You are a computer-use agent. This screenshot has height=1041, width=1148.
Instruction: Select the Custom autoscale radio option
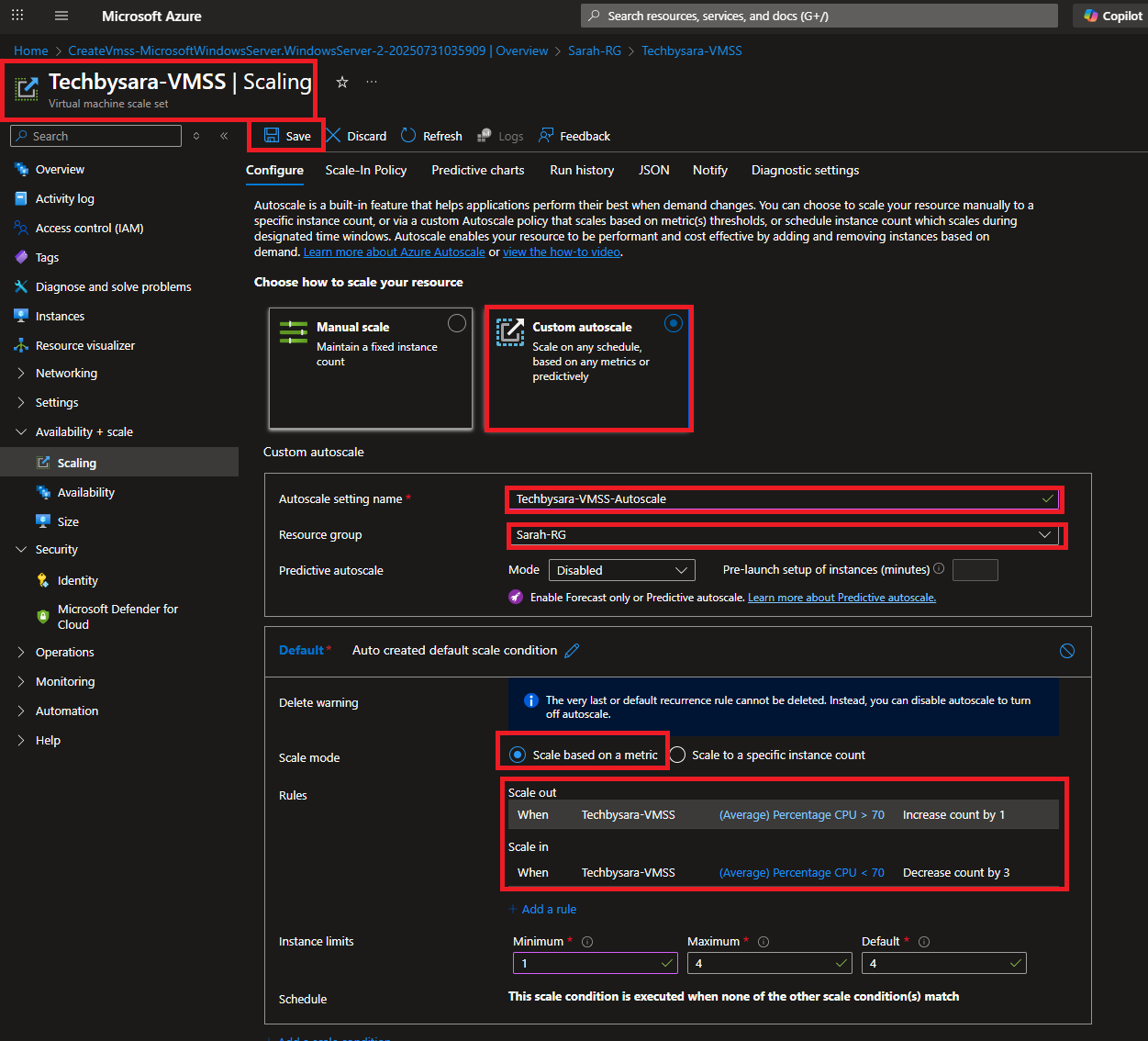pos(674,323)
